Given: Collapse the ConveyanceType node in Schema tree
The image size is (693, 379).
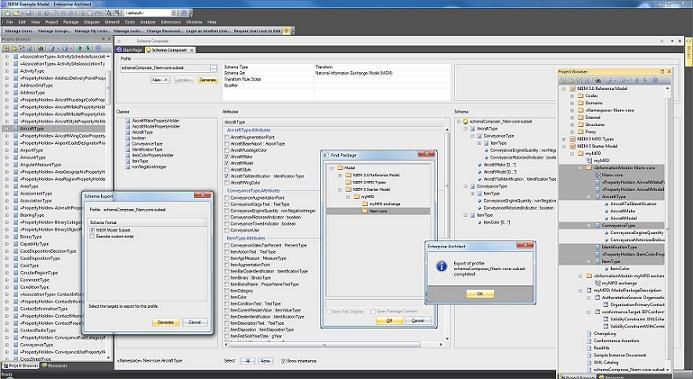Looking at the screenshot, I should click(x=466, y=186).
